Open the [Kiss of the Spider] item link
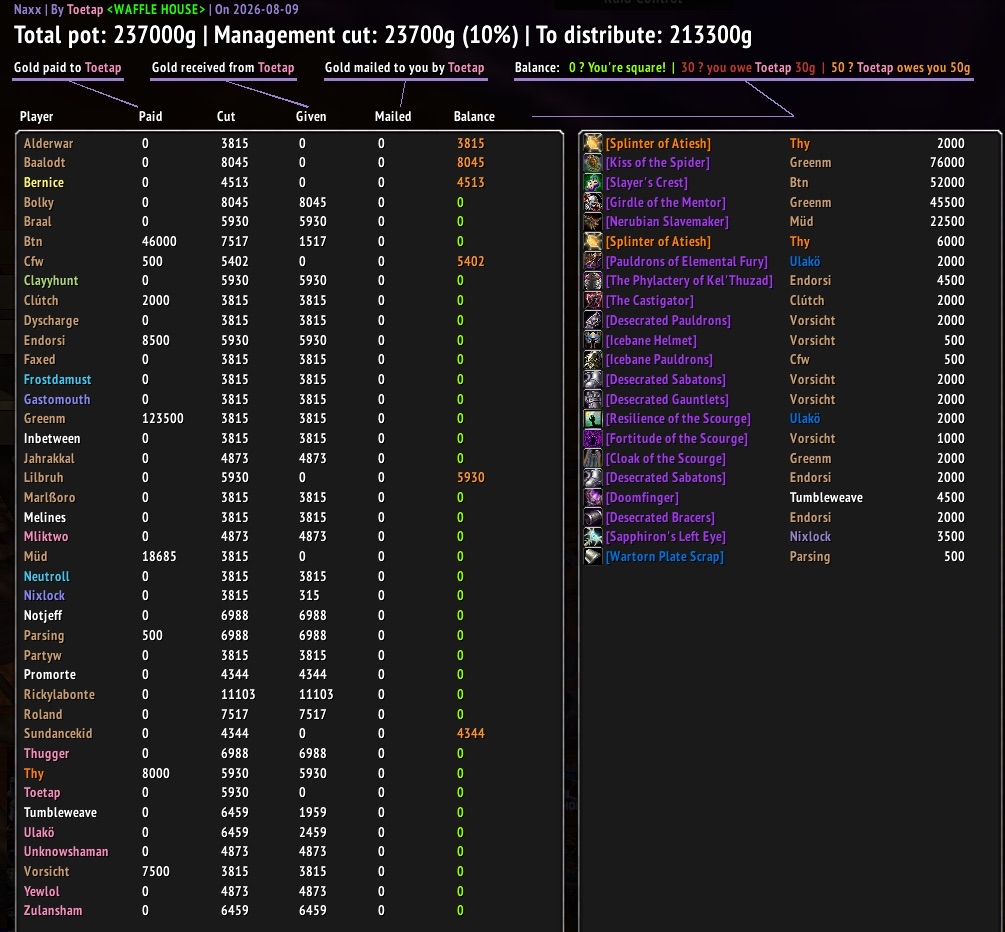The height and width of the screenshot is (932, 1005). [658, 163]
